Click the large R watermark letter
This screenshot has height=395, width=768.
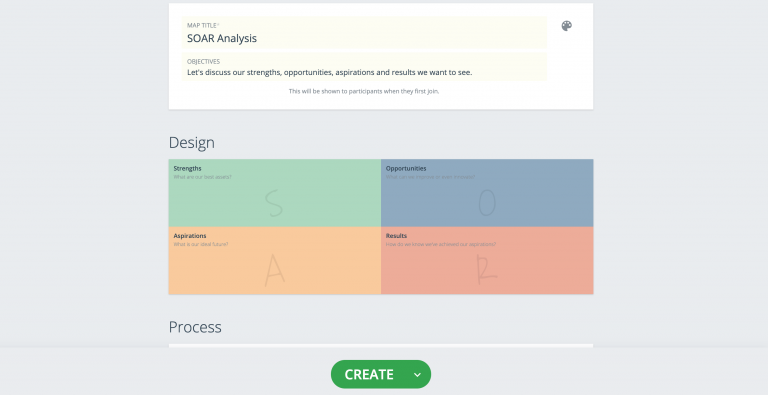coord(487,270)
